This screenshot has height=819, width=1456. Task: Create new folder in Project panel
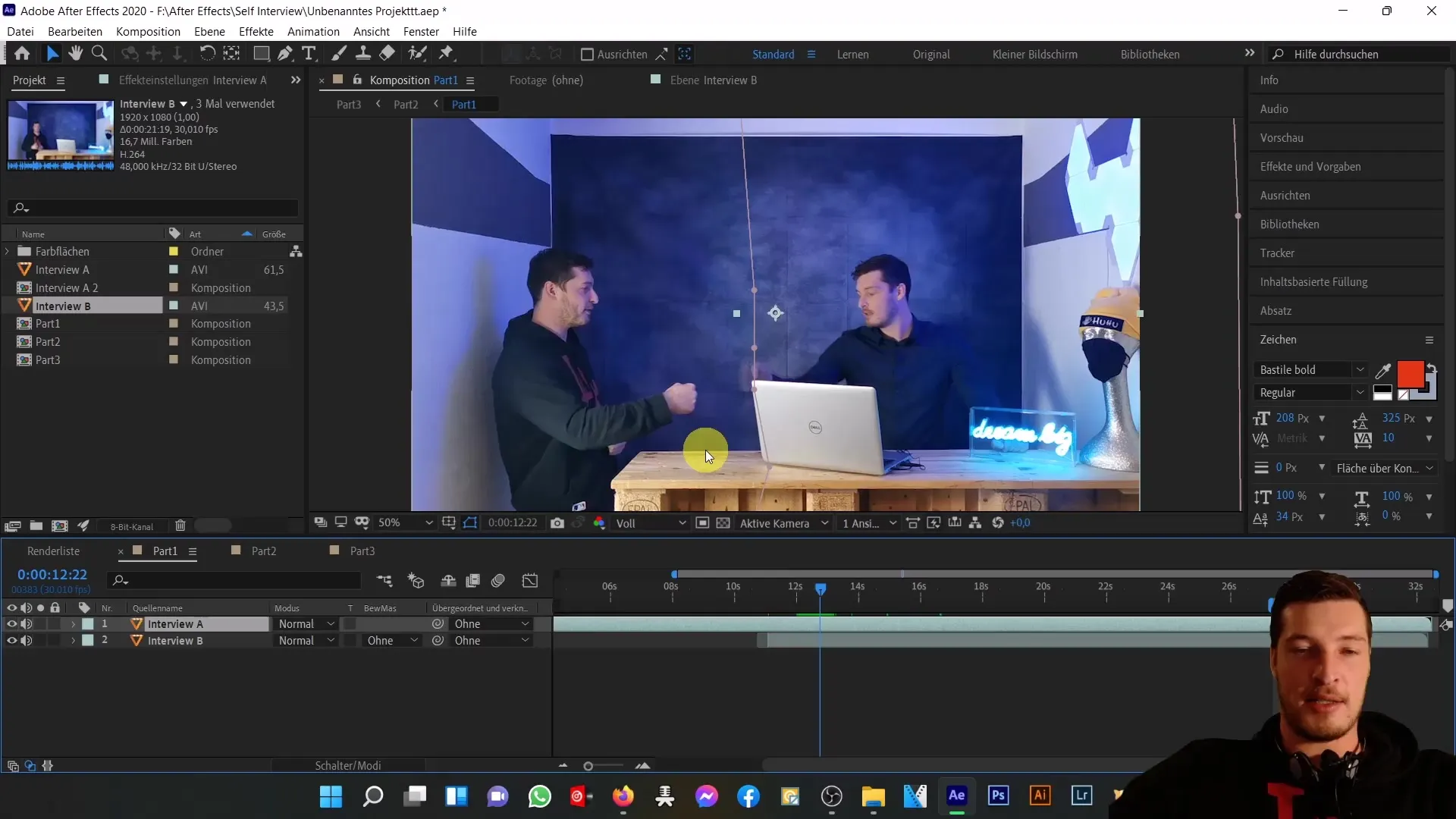tap(36, 526)
